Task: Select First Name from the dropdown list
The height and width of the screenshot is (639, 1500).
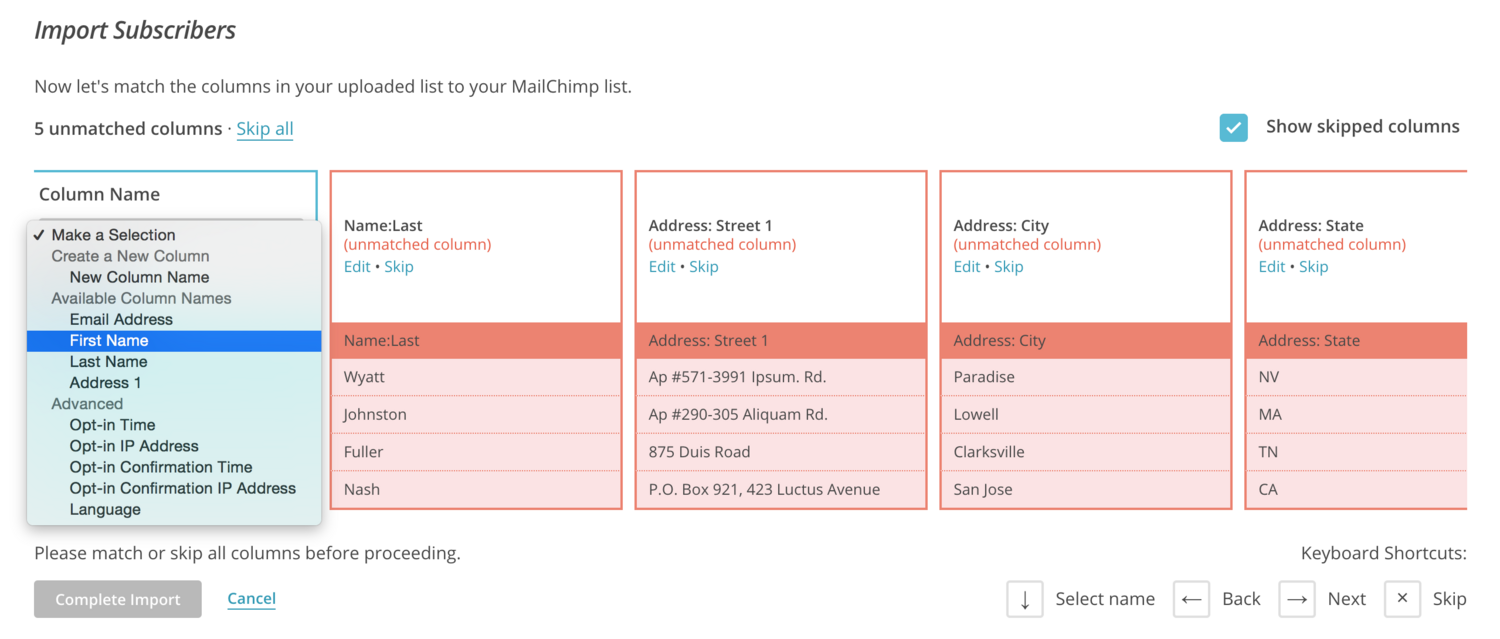Action: [109, 341]
